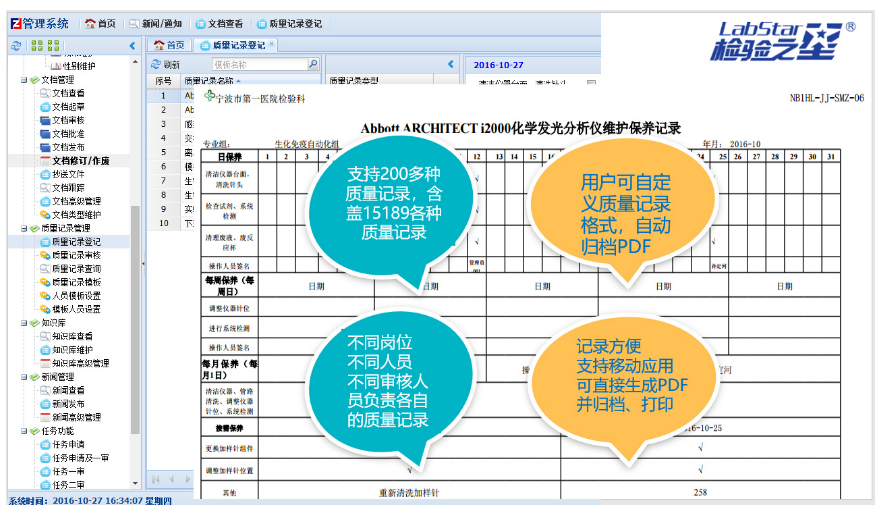Close the 质量记录登记 tab

click(x=272, y=43)
